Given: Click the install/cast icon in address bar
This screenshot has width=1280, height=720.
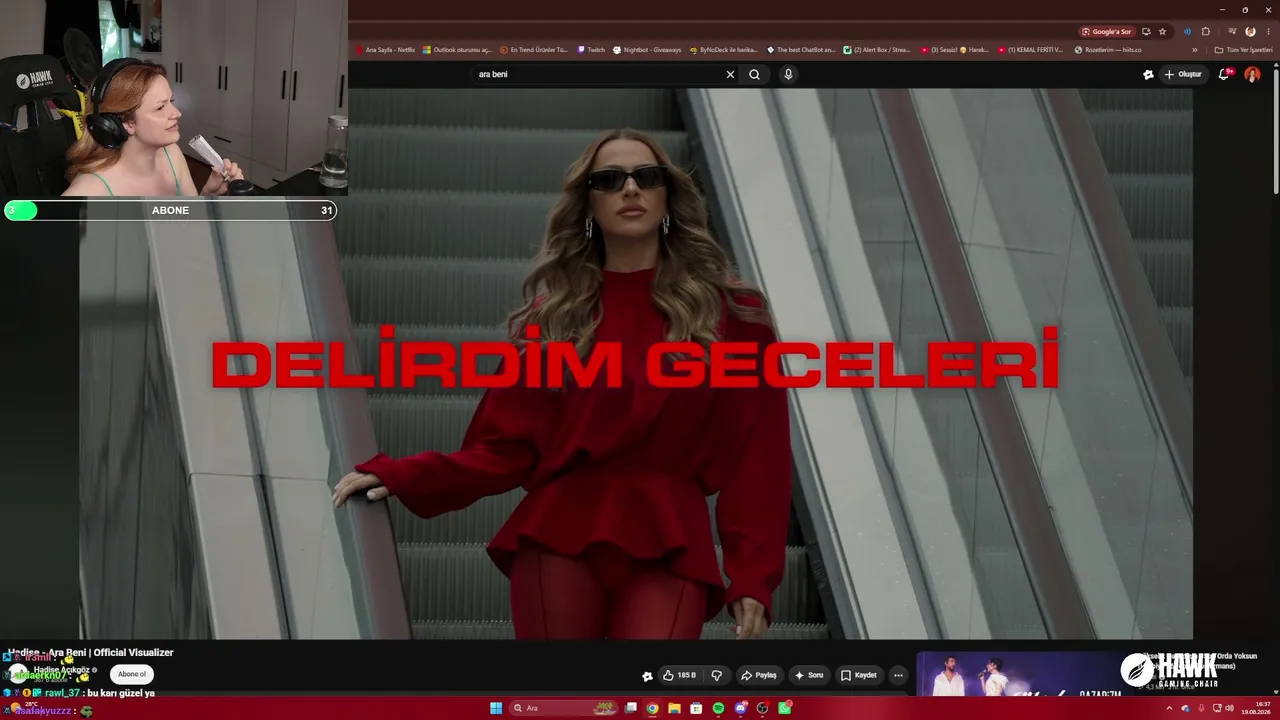Looking at the screenshot, I should click(x=1146, y=31).
